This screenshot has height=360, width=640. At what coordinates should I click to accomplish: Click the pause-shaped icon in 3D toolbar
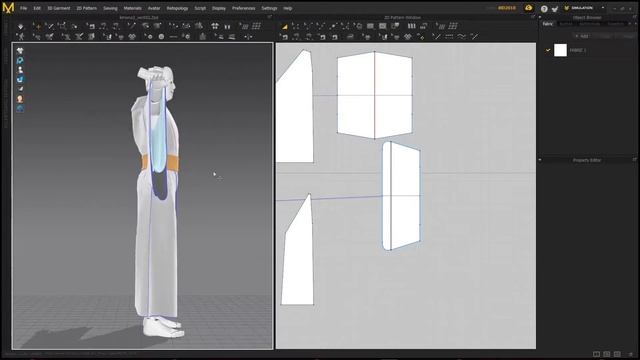227,27
